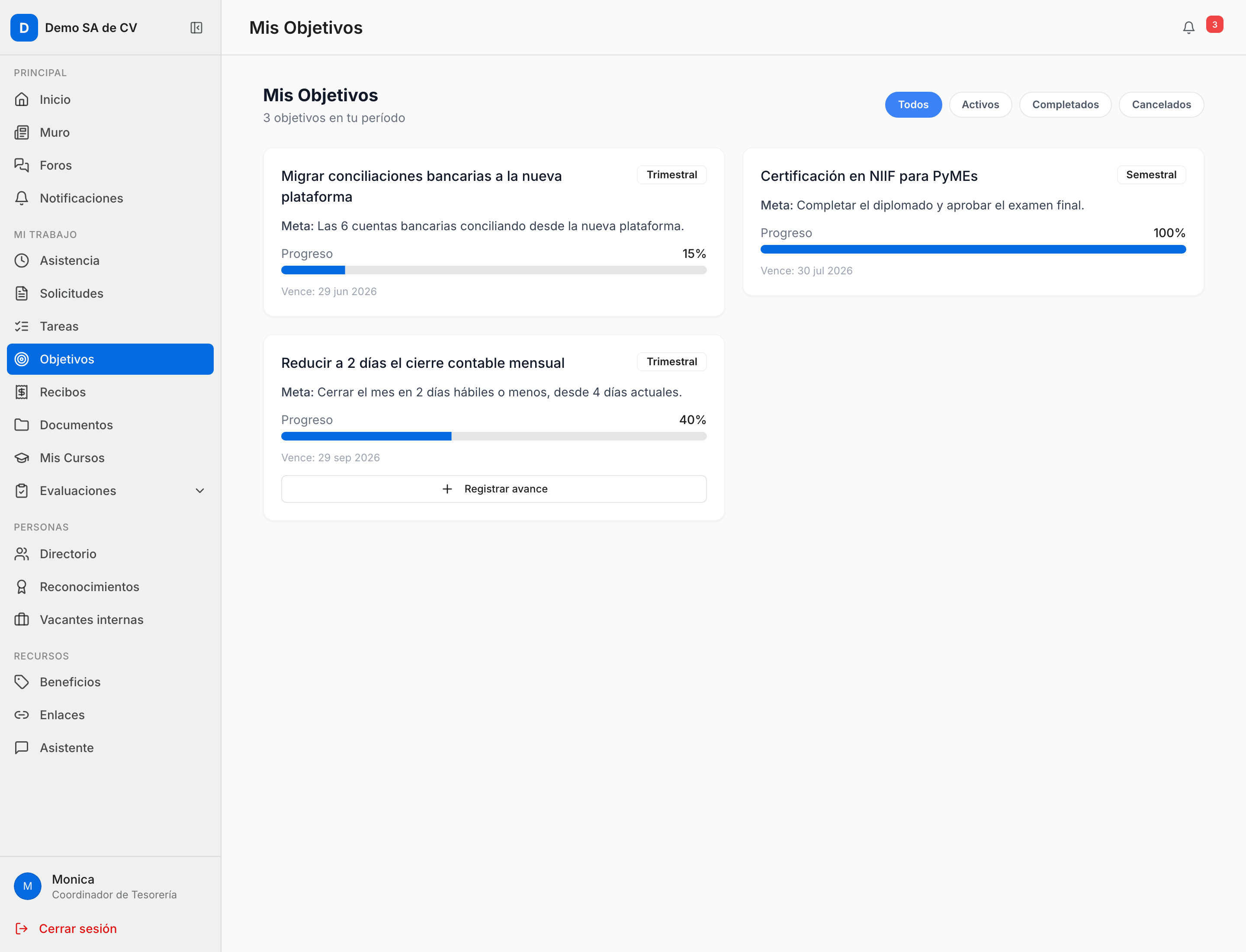Click the Vacantes internas briefcase icon
The height and width of the screenshot is (952, 1246).
(22, 620)
